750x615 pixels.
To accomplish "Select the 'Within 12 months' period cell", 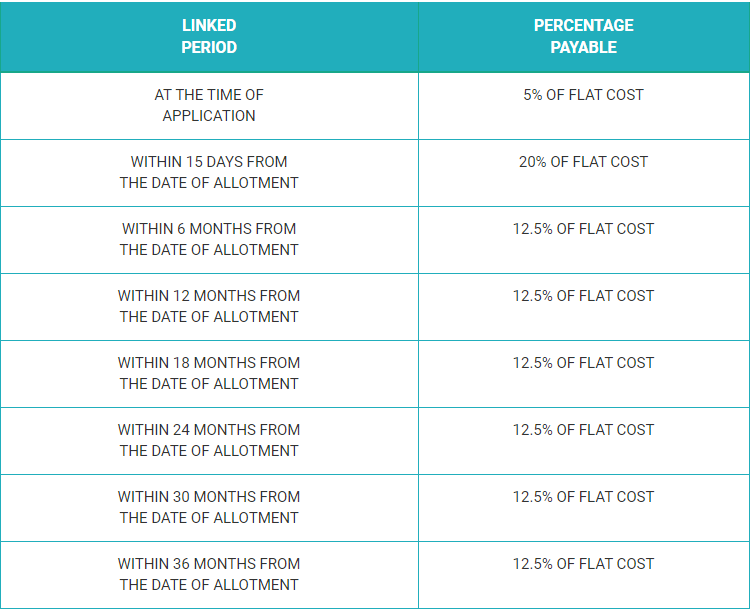I will coord(209,306).
